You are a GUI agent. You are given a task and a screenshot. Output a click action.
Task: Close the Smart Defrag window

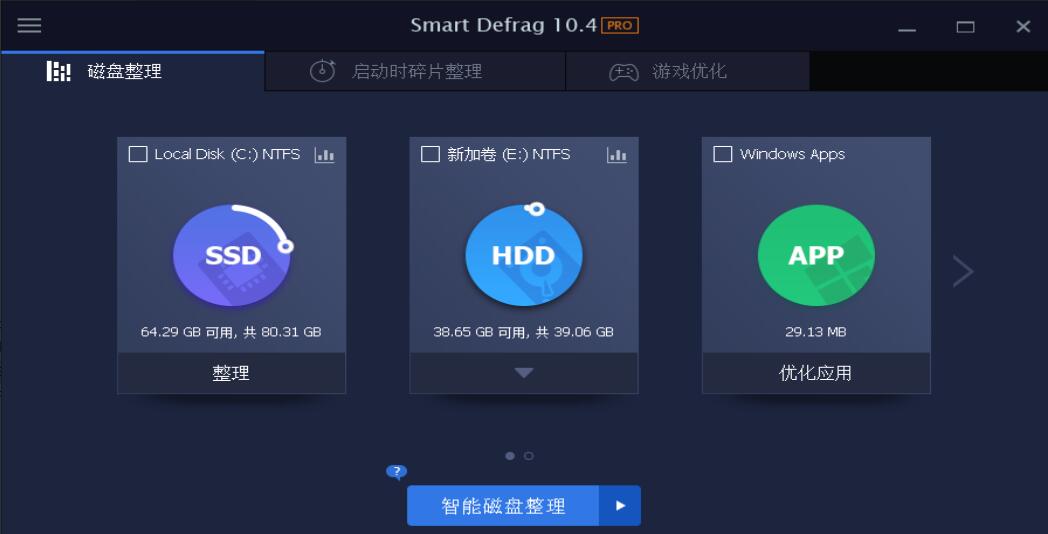[1023, 27]
